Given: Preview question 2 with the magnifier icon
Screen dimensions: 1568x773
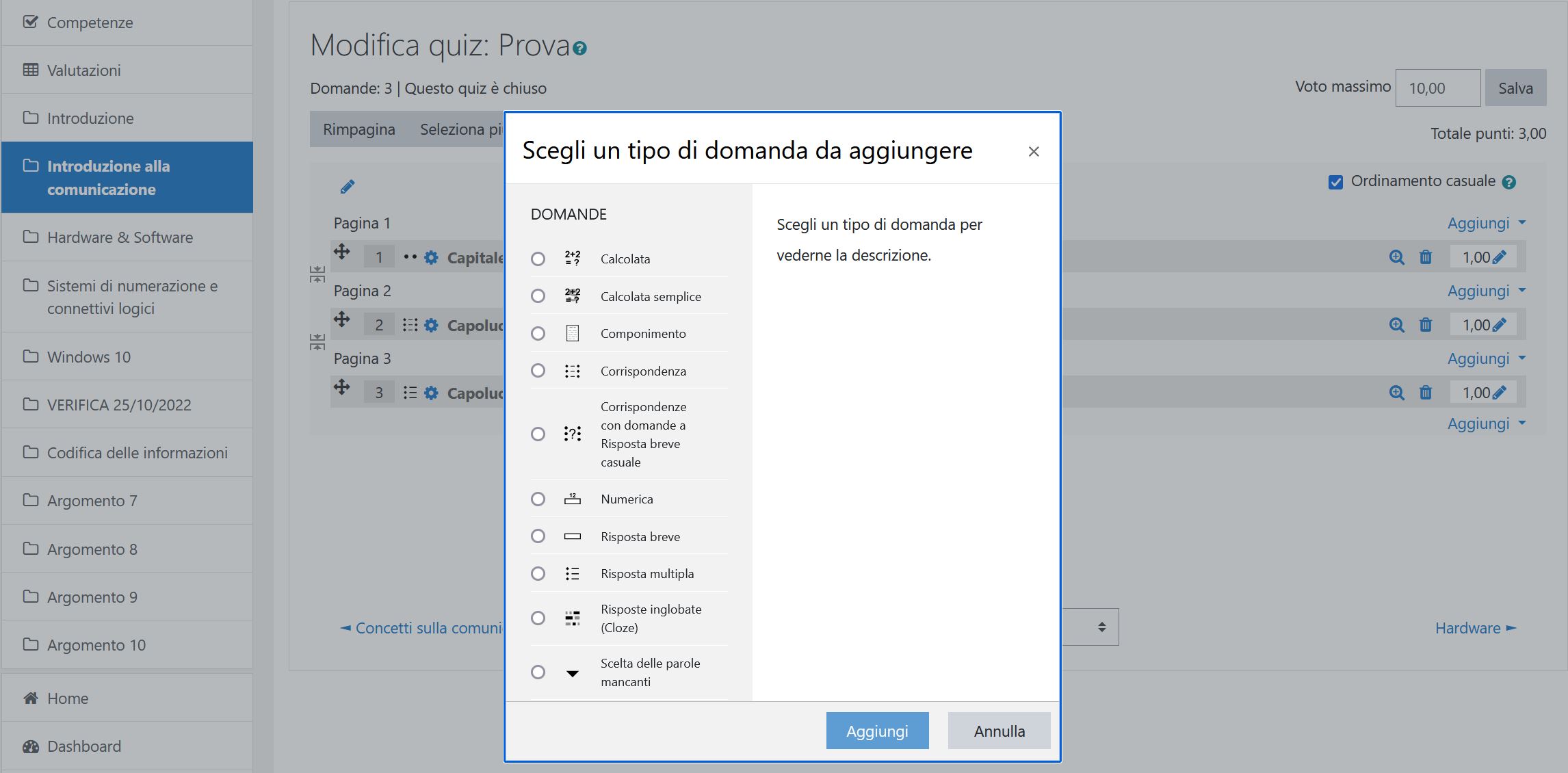Looking at the screenshot, I should pyautogui.click(x=1396, y=325).
